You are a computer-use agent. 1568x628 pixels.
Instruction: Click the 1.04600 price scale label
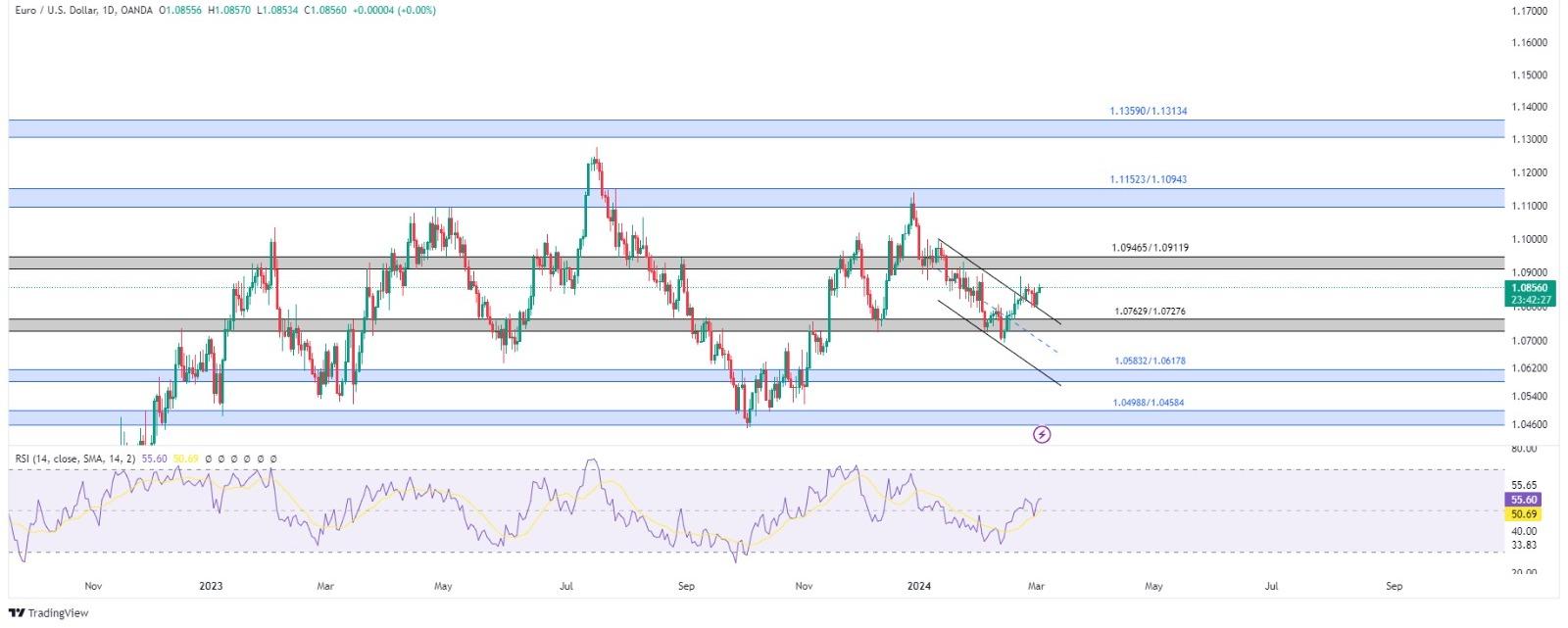pos(1530,424)
